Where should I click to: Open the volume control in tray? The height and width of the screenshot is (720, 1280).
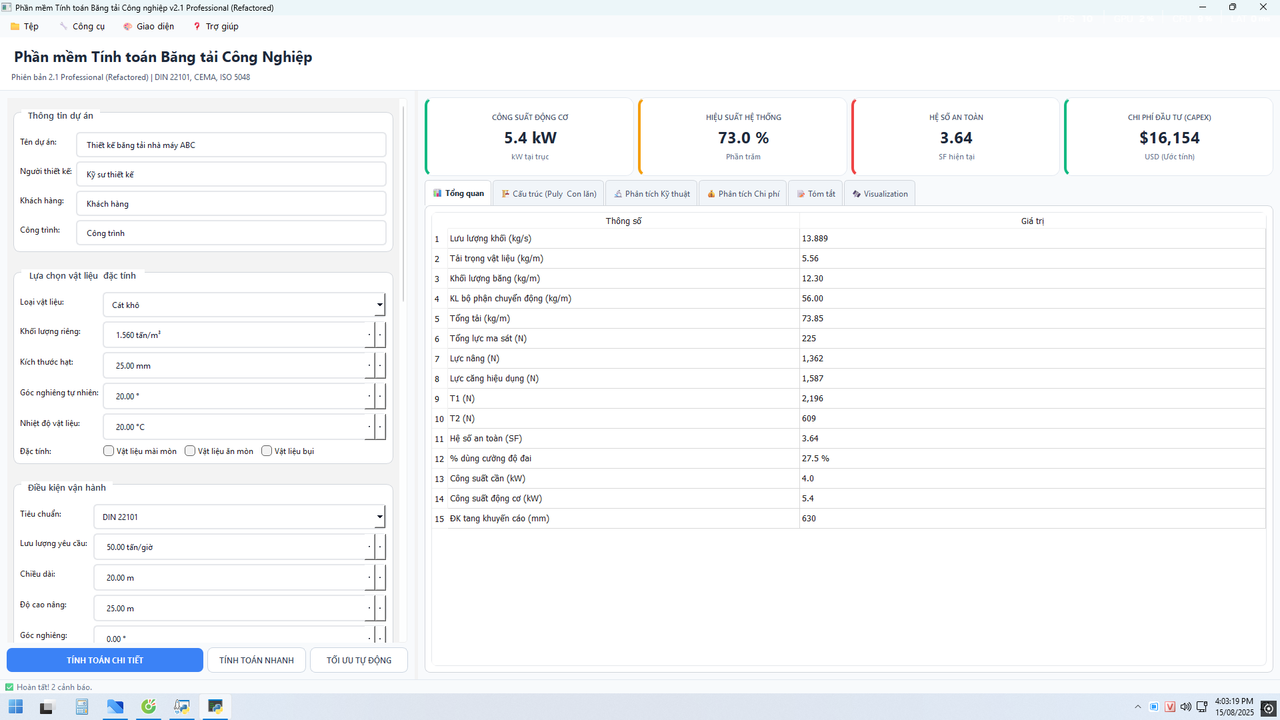[x=1186, y=707]
